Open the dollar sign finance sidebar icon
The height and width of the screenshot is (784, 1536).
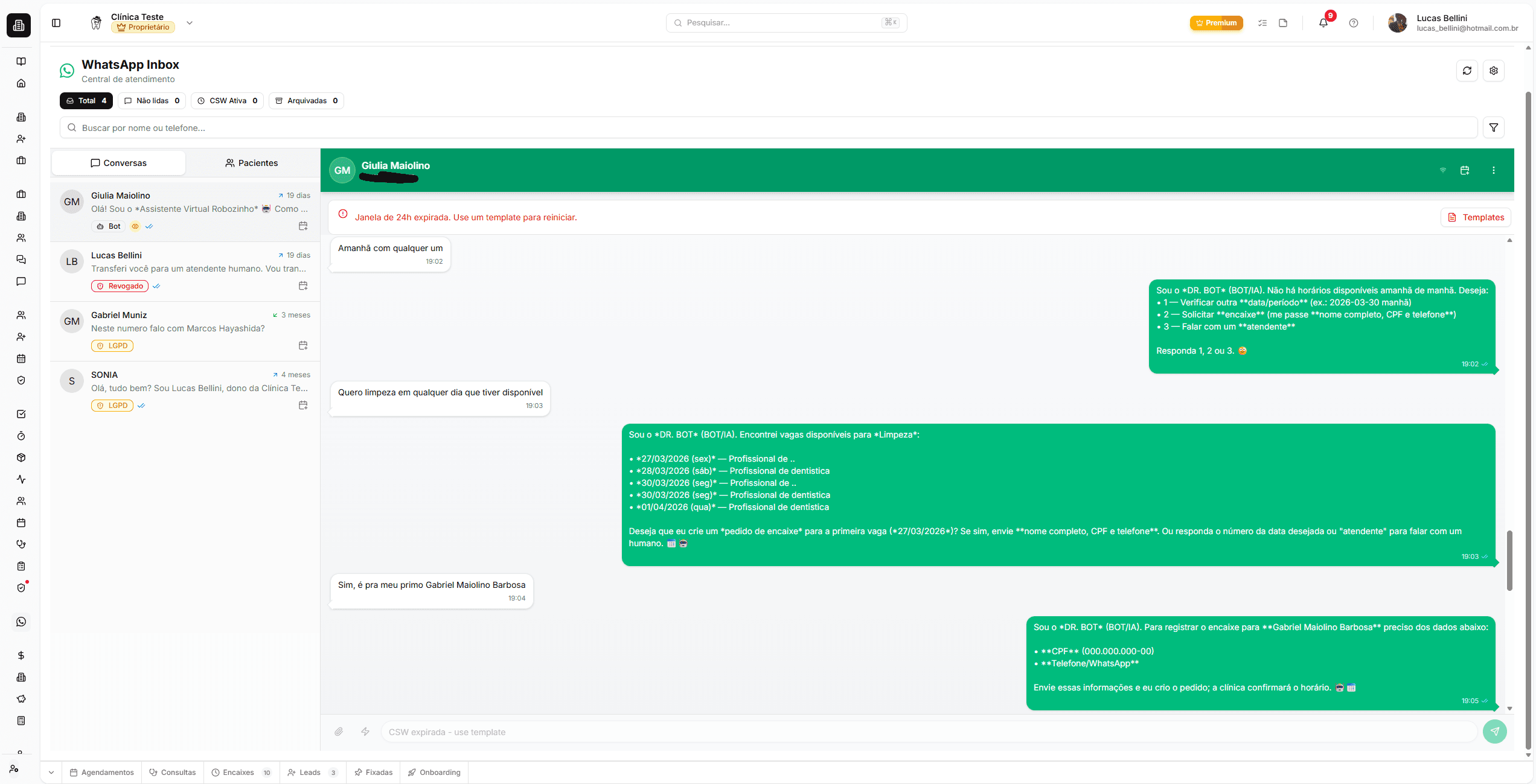coord(21,655)
